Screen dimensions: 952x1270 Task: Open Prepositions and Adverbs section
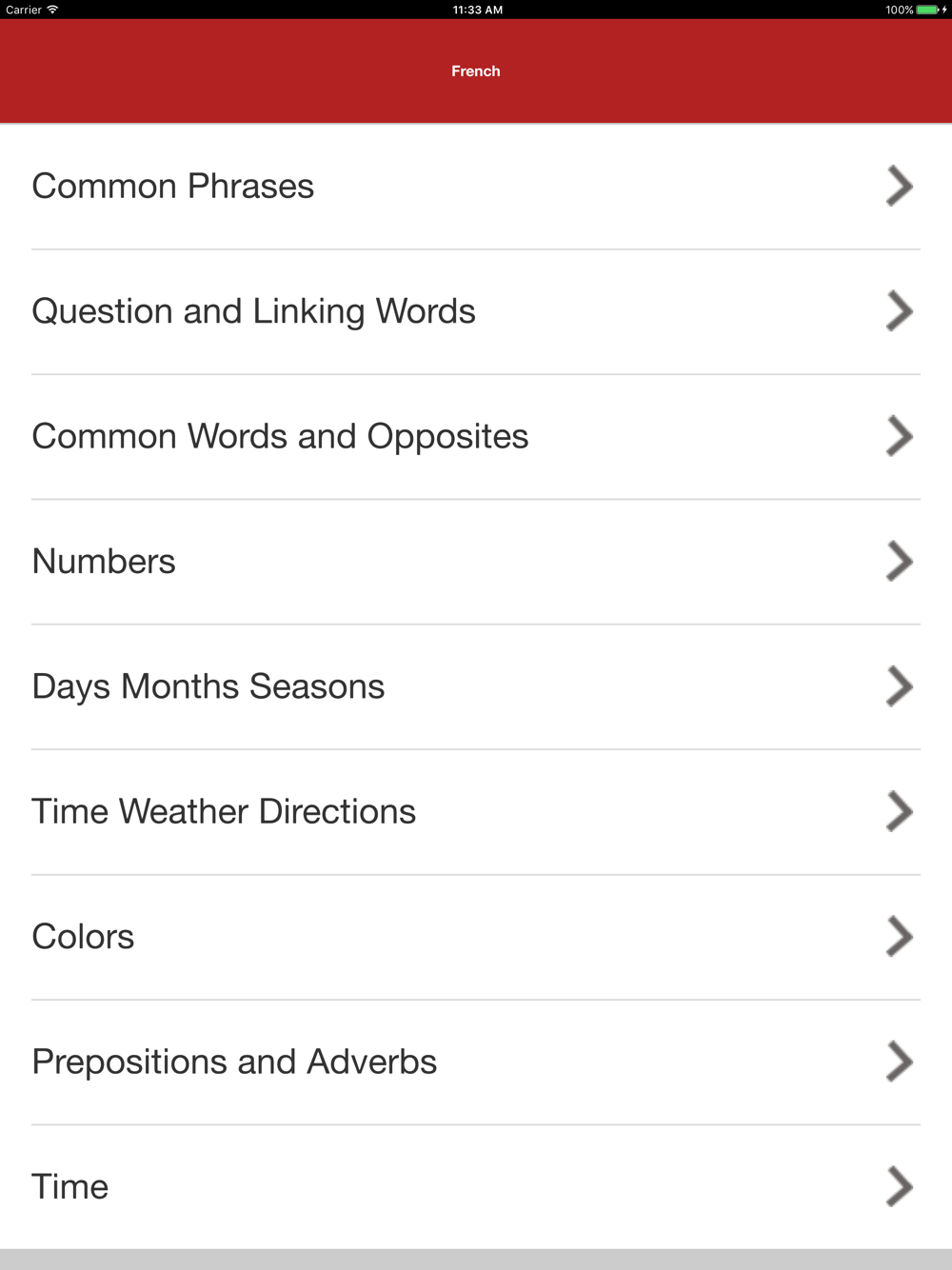(234, 1062)
